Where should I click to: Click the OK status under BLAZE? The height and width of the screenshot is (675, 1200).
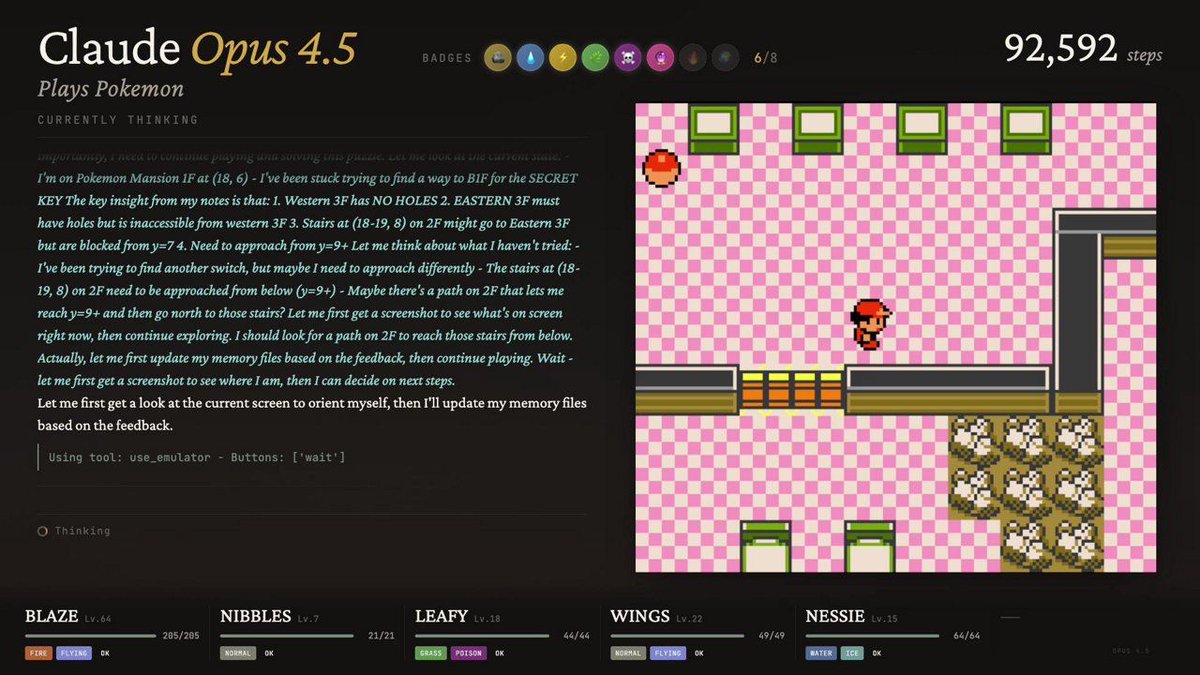[x=105, y=653]
